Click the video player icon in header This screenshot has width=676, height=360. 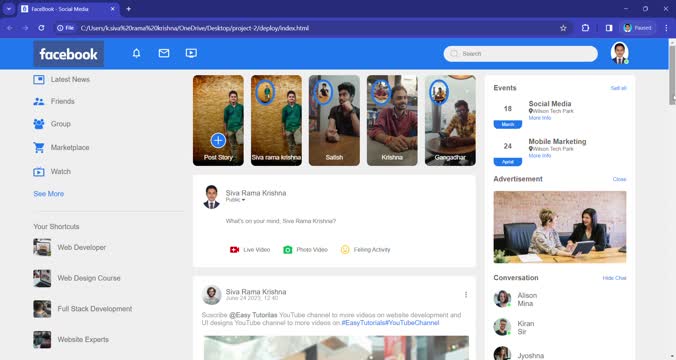191,53
